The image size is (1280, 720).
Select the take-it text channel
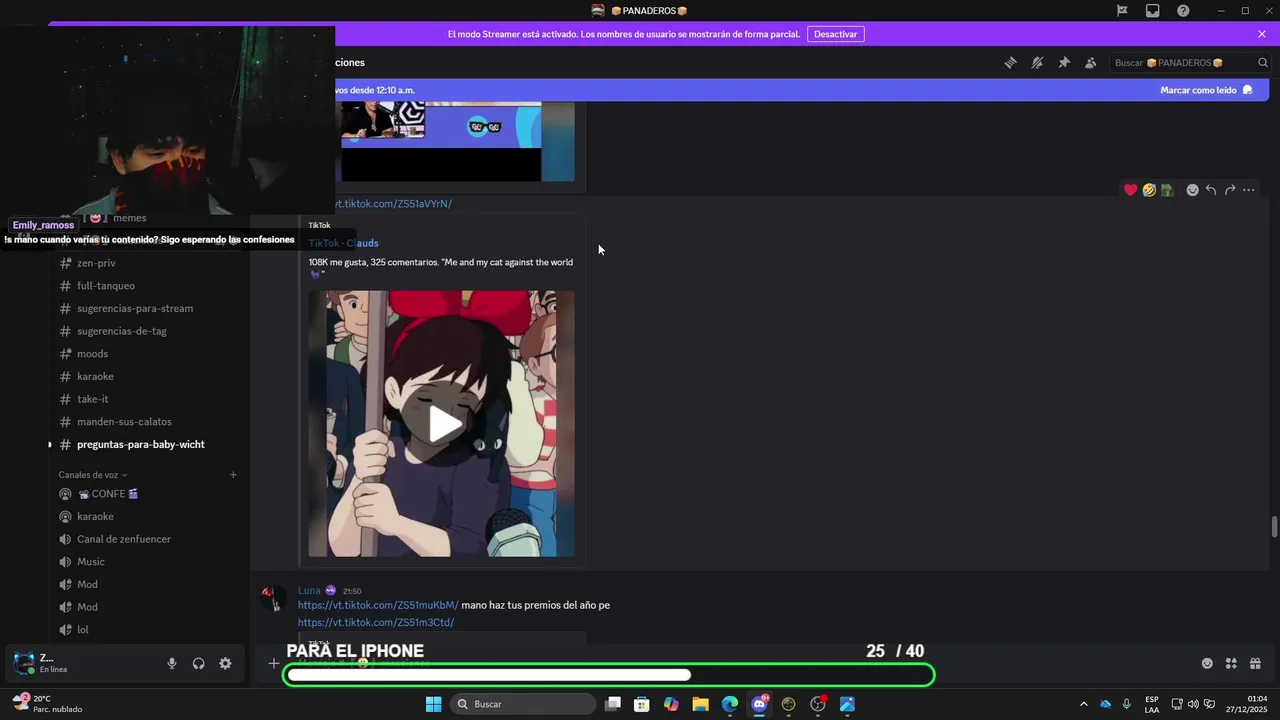(93, 399)
